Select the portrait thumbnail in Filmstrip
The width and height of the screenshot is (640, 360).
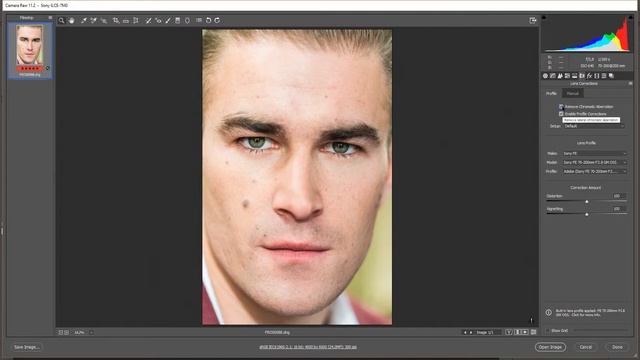[29, 45]
